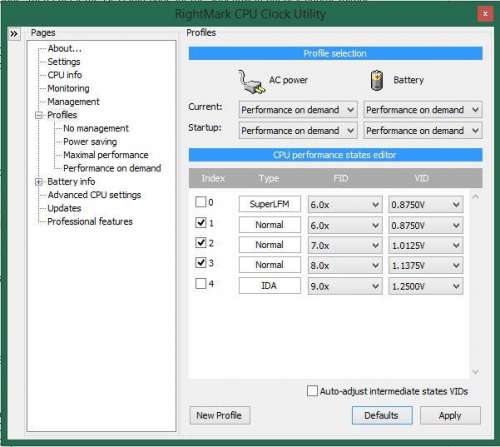This screenshot has height=447, width=500.
Task: Select the Maximal performance profile
Action: click(106, 155)
